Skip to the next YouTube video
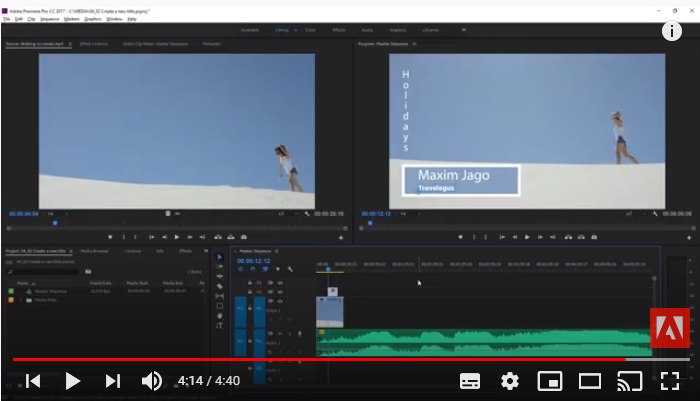700x401 pixels. click(113, 381)
